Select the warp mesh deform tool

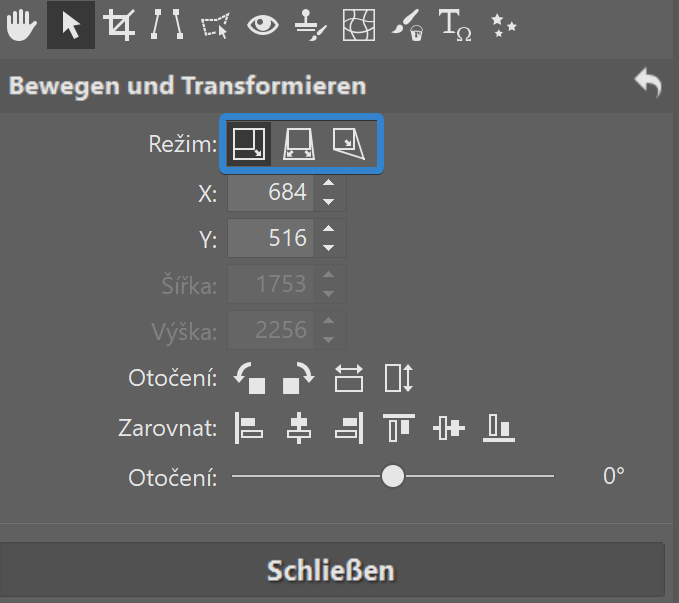point(359,25)
